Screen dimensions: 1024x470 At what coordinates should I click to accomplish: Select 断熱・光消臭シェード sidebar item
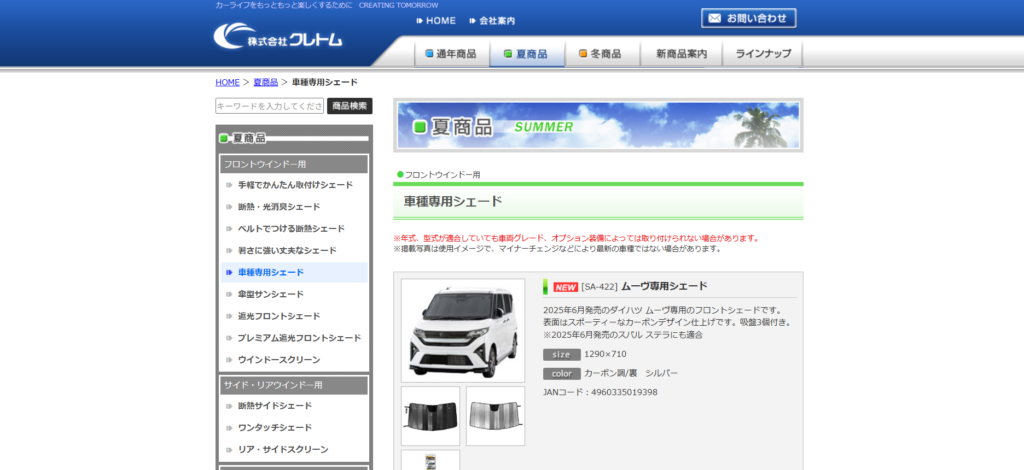[279, 207]
